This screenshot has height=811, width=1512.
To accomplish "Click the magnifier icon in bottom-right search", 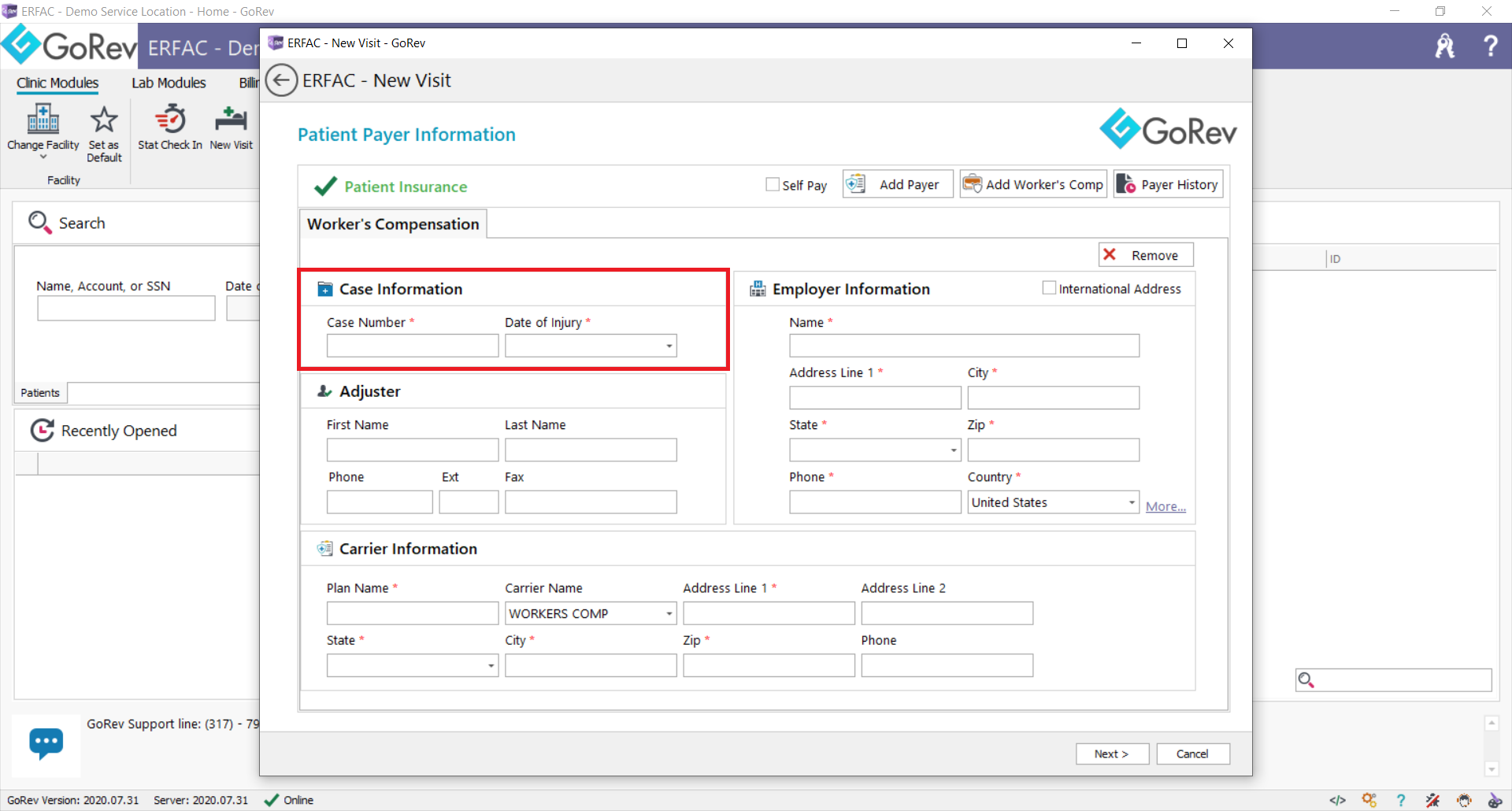I will 1306,680.
